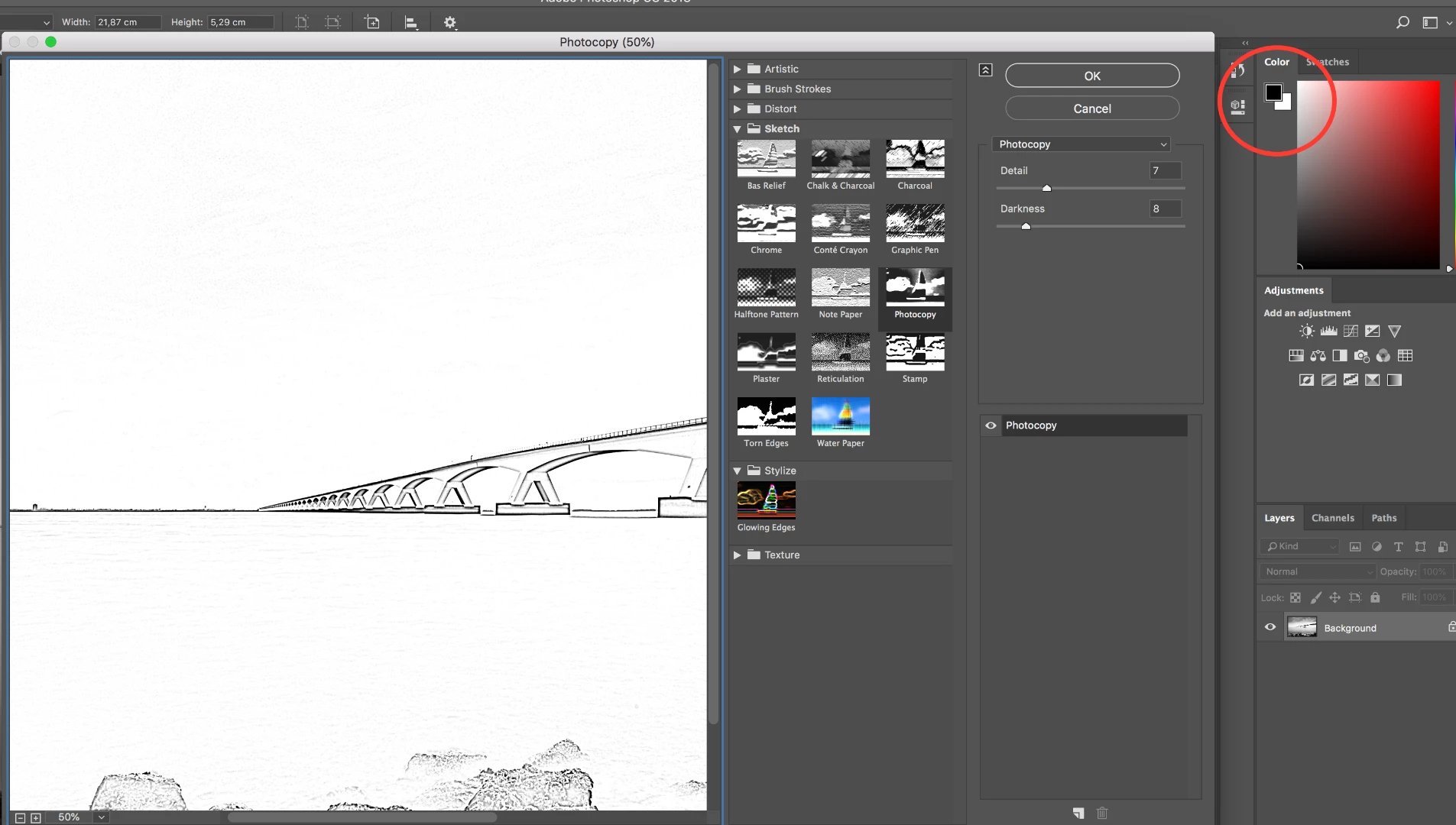Viewport: 1456px width, 825px height.
Task: Select the Torn Edges filter
Action: (766, 416)
